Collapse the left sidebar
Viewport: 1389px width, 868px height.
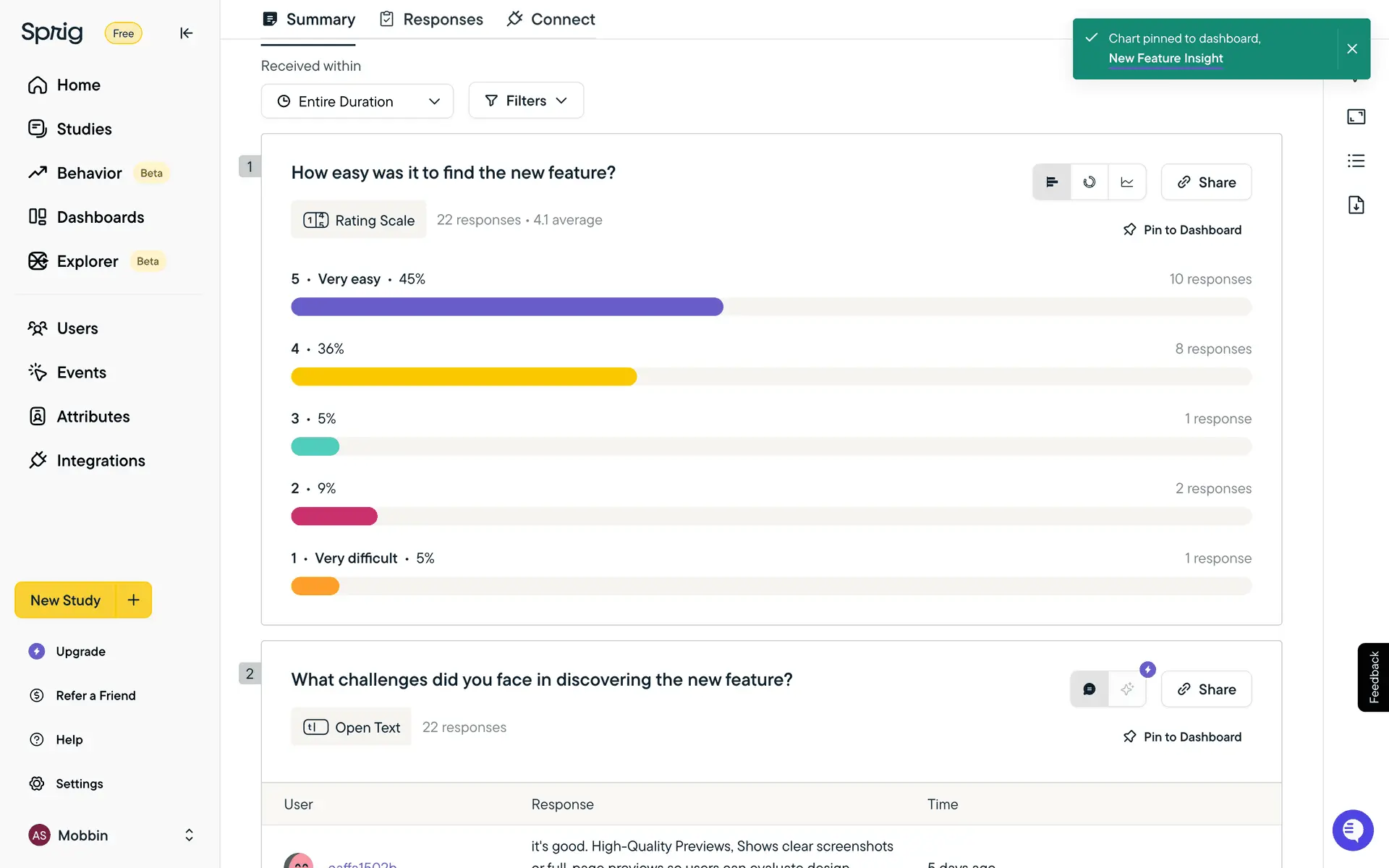(x=186, y=33)
